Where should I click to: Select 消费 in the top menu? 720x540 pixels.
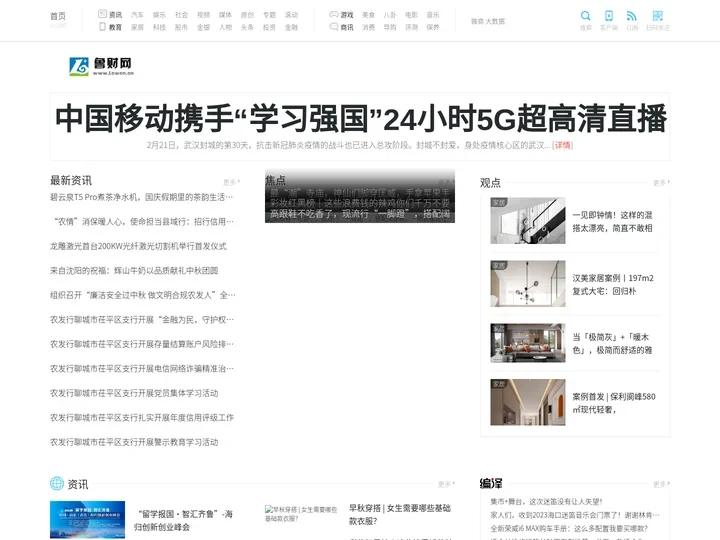point(368,27)
